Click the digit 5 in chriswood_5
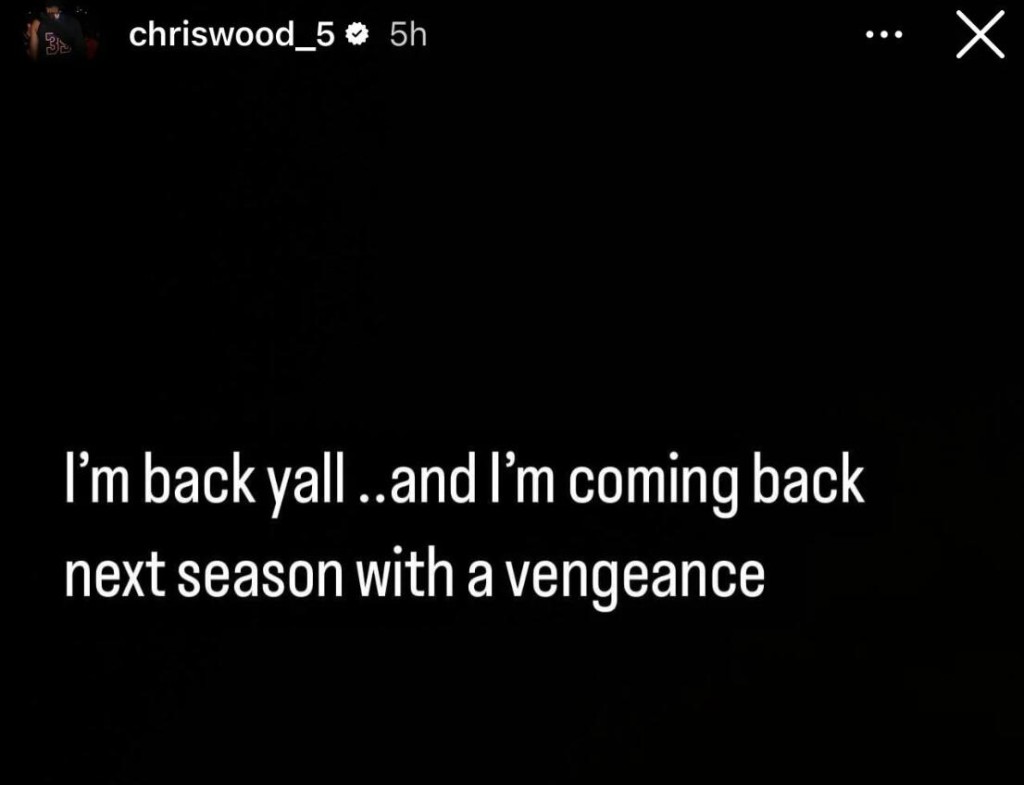The height and width of the screenshot is (785, 1024). tap(325, 34)
